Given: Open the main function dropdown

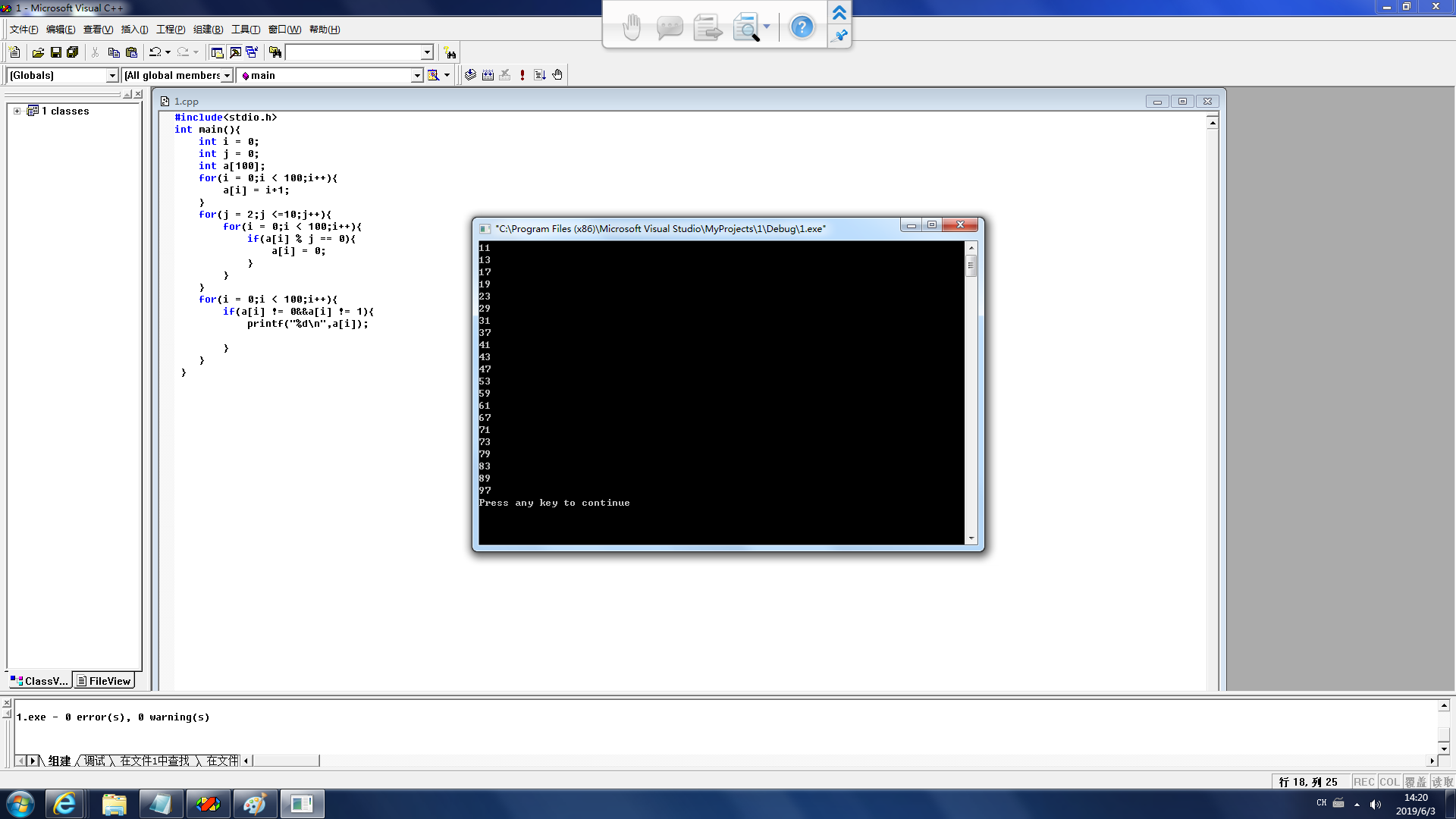Looking at the screenshot, I should pos(416,75).
